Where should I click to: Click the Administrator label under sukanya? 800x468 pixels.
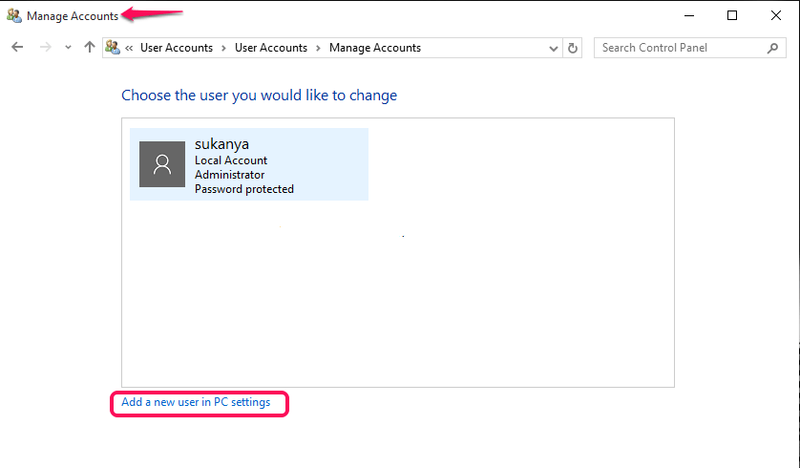point(230,175)
